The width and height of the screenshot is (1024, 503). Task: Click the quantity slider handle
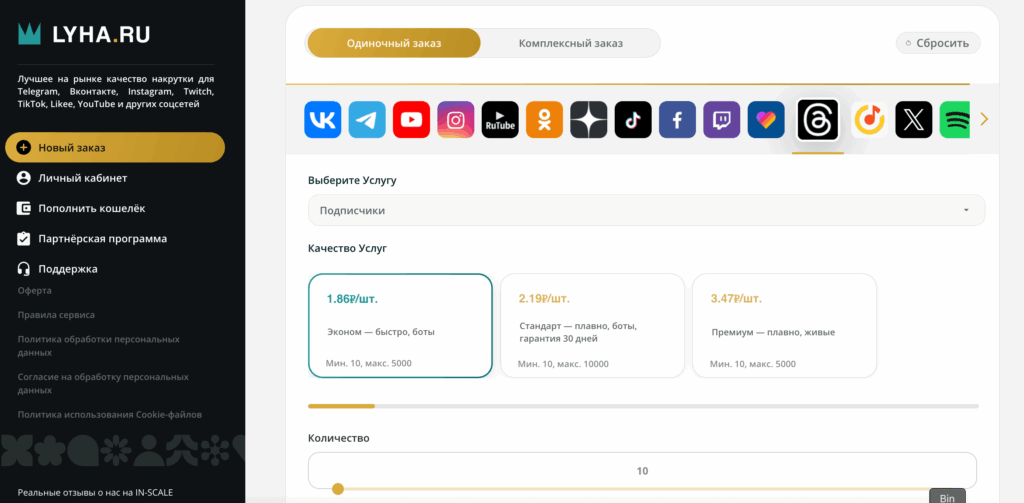click(338, 489)
